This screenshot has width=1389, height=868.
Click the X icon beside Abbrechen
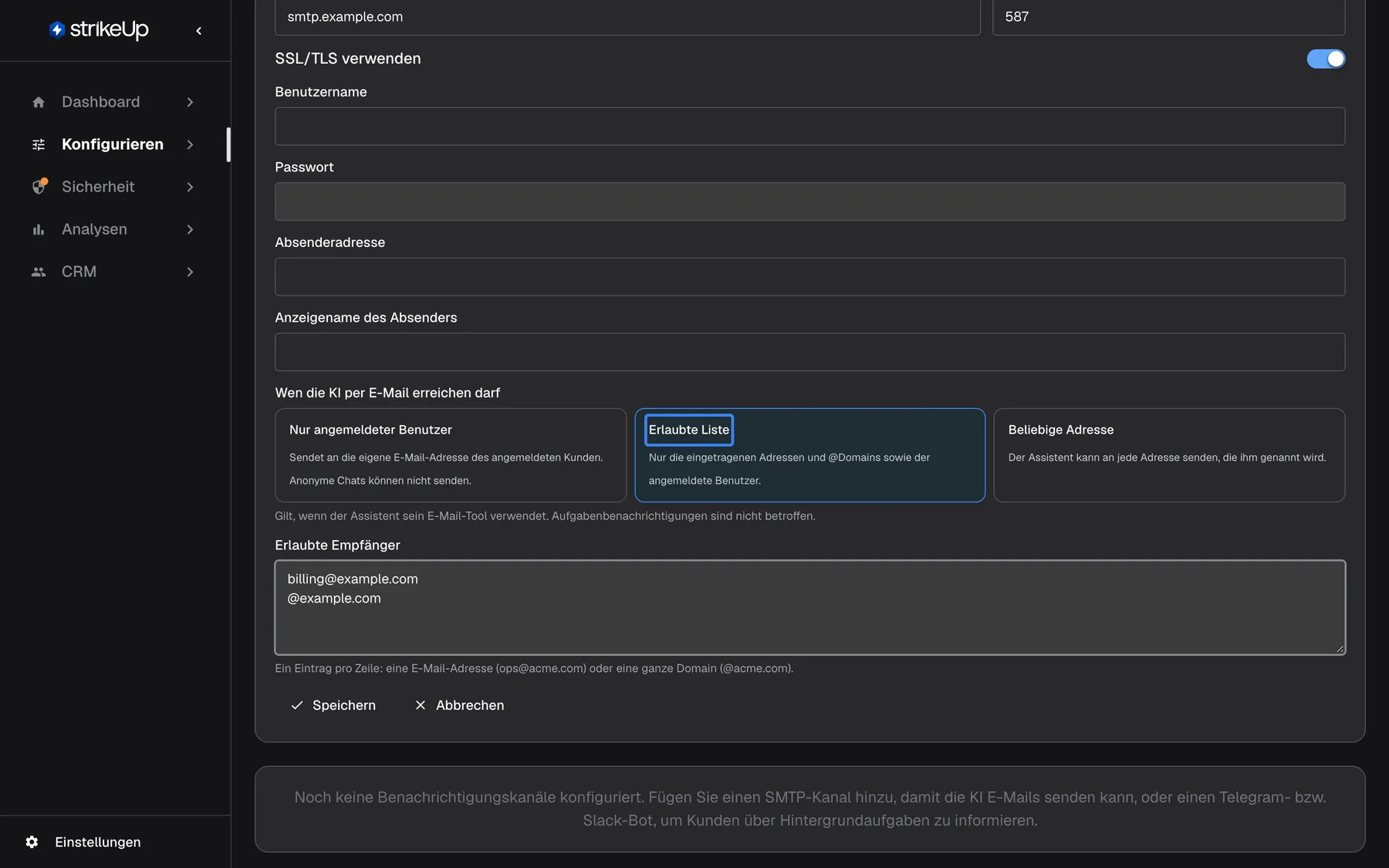point(421,705)
